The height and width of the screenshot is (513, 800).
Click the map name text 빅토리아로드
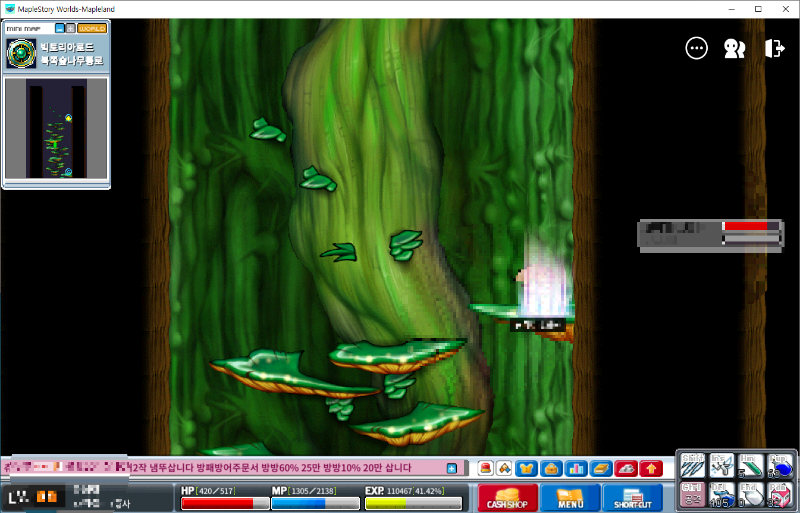(67, 47)
